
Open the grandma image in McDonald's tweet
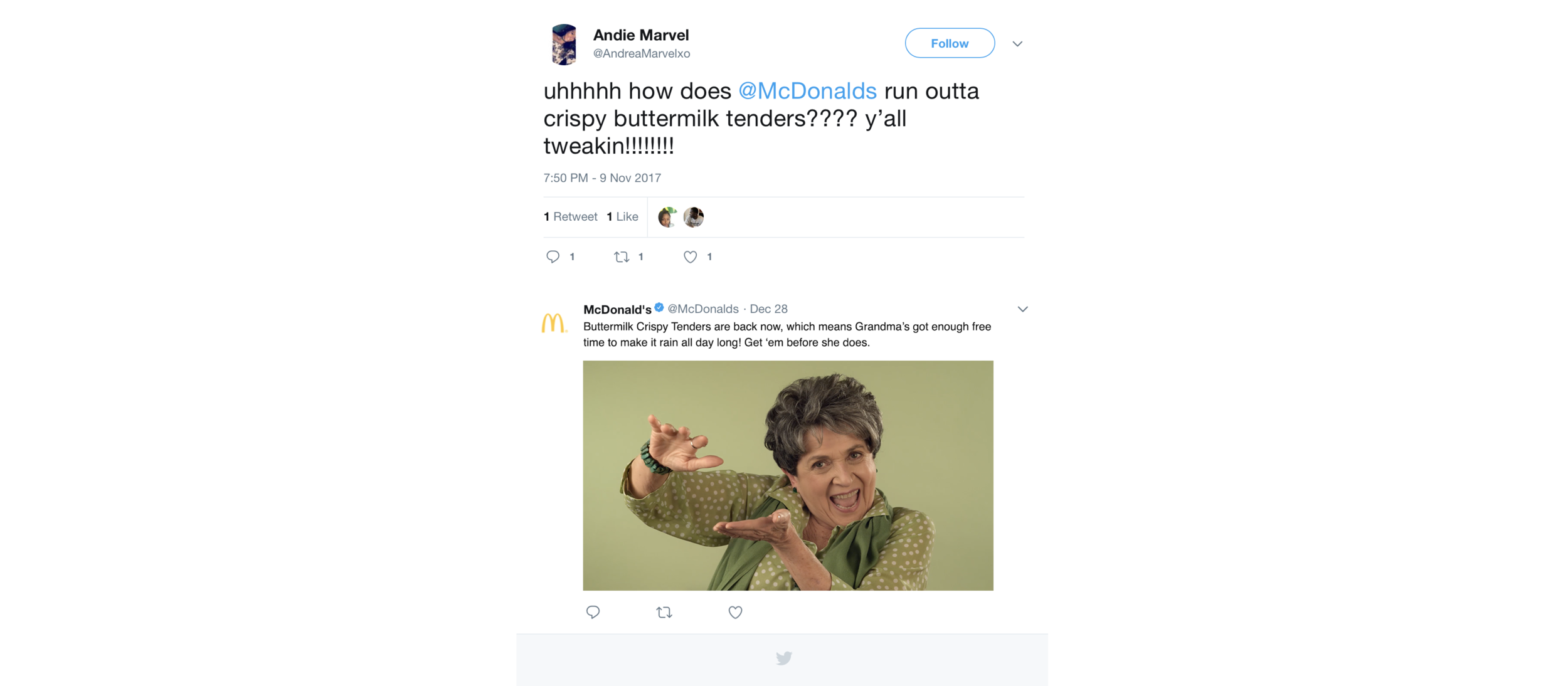[x=788, y=475]
